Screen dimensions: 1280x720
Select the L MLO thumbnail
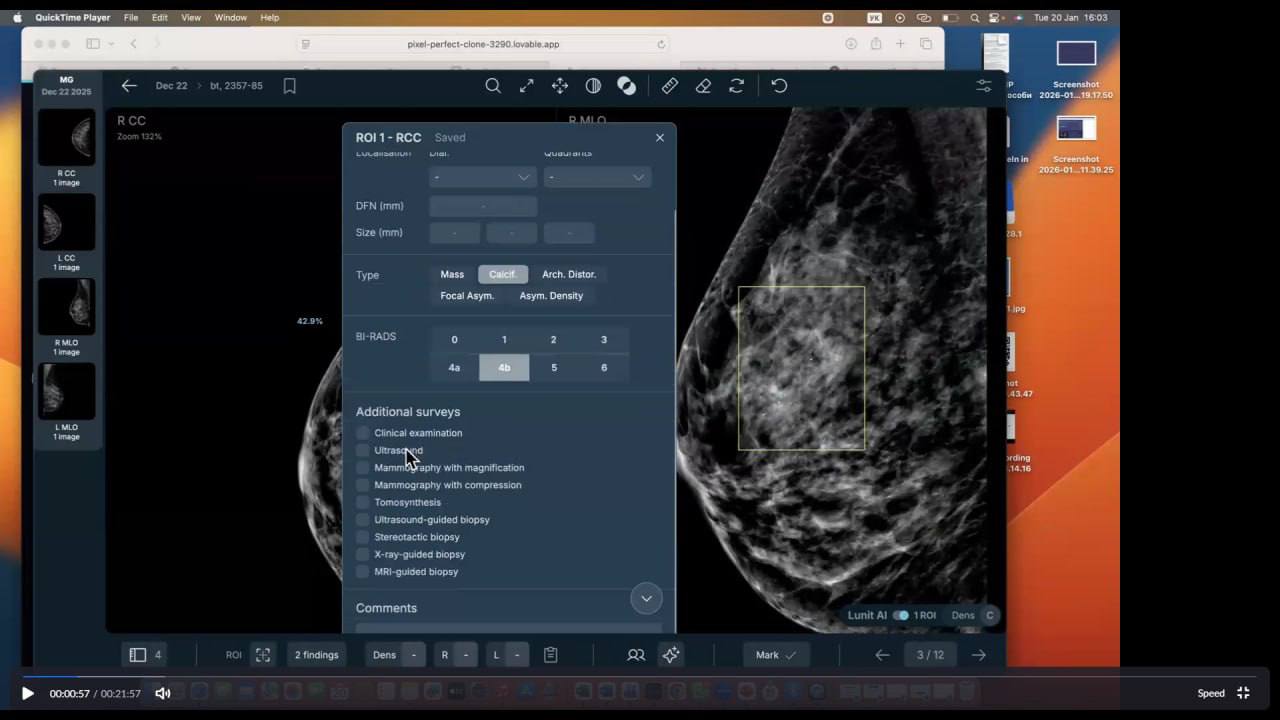(66, 392)
